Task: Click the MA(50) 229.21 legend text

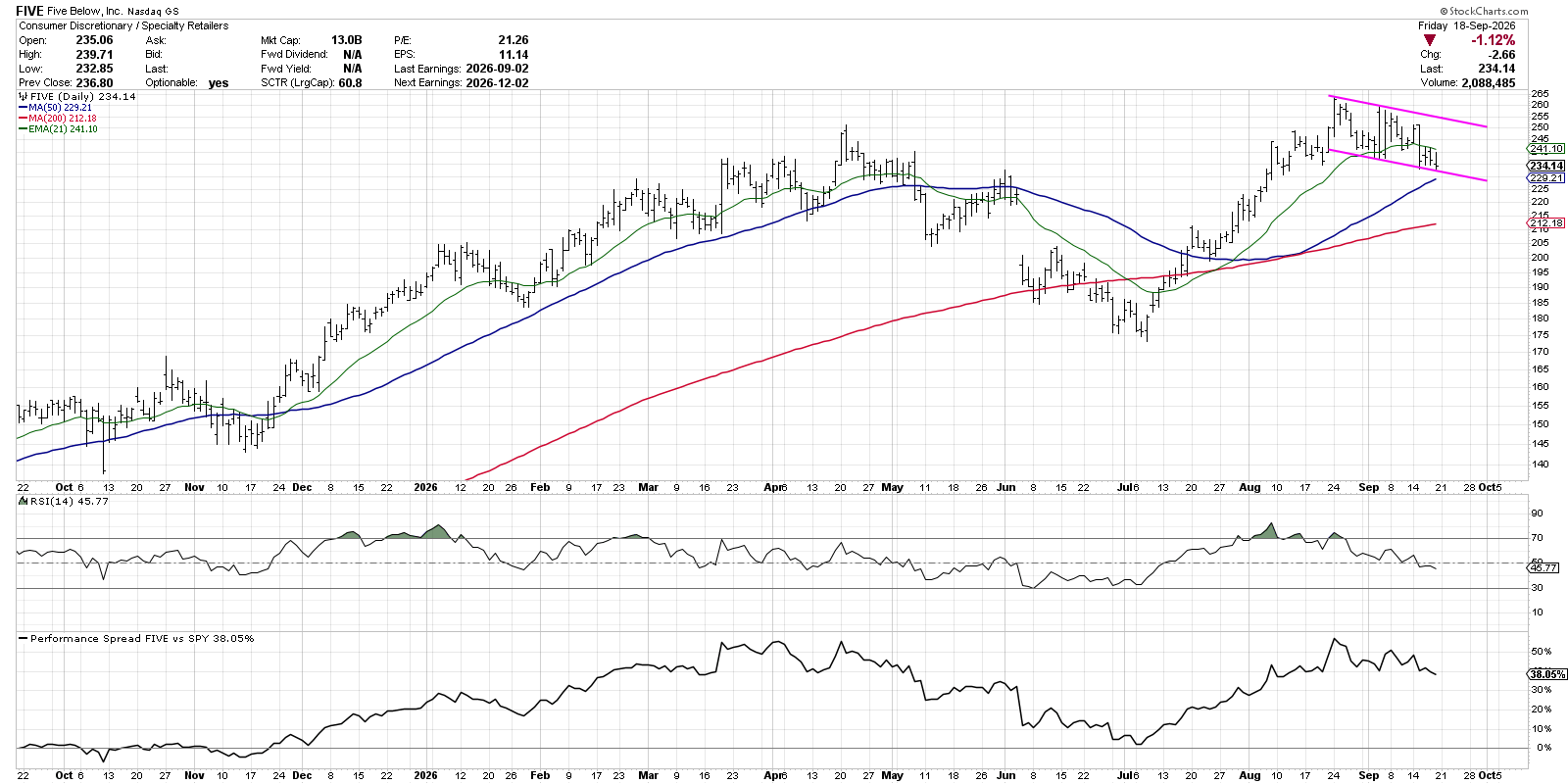Action: 60,108
